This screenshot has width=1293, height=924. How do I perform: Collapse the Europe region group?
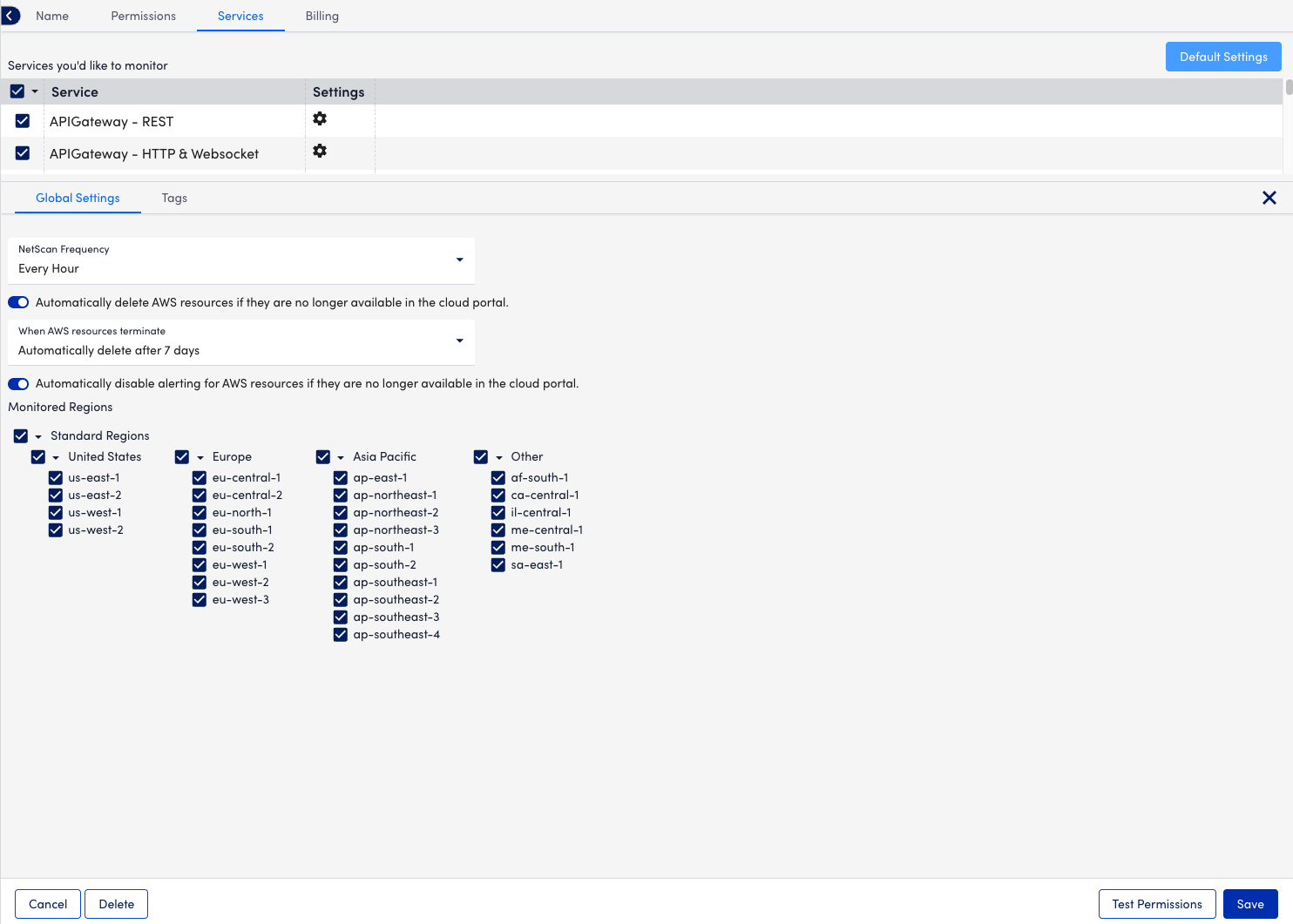click(200, 457)
